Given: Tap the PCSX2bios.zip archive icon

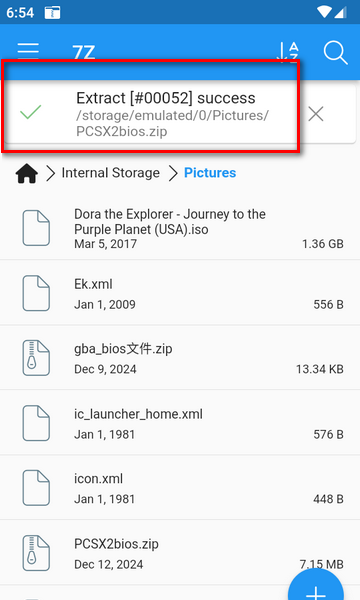Looking at the screenshot, I should [x=36, y=553].
